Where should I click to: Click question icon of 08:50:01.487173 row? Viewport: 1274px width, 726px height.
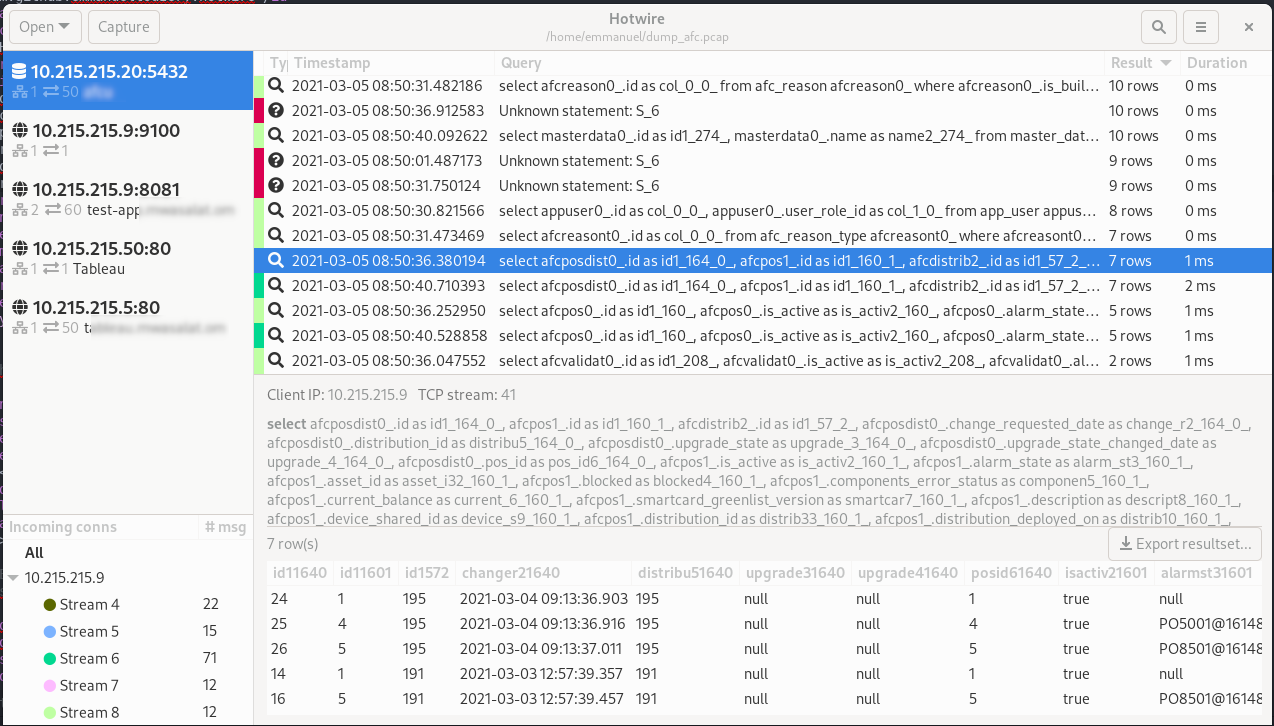[x=276, y=161]
